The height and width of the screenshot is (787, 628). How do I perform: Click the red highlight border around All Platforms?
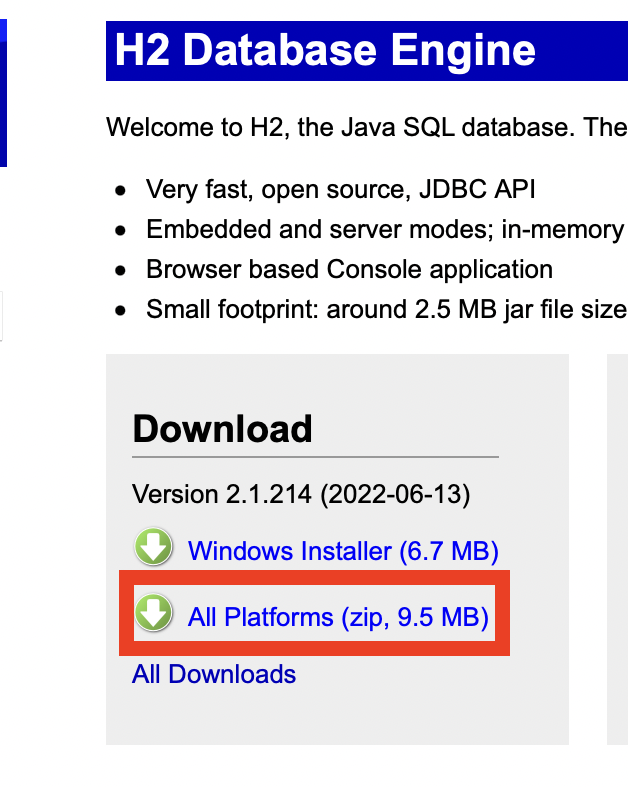point(314,576)
